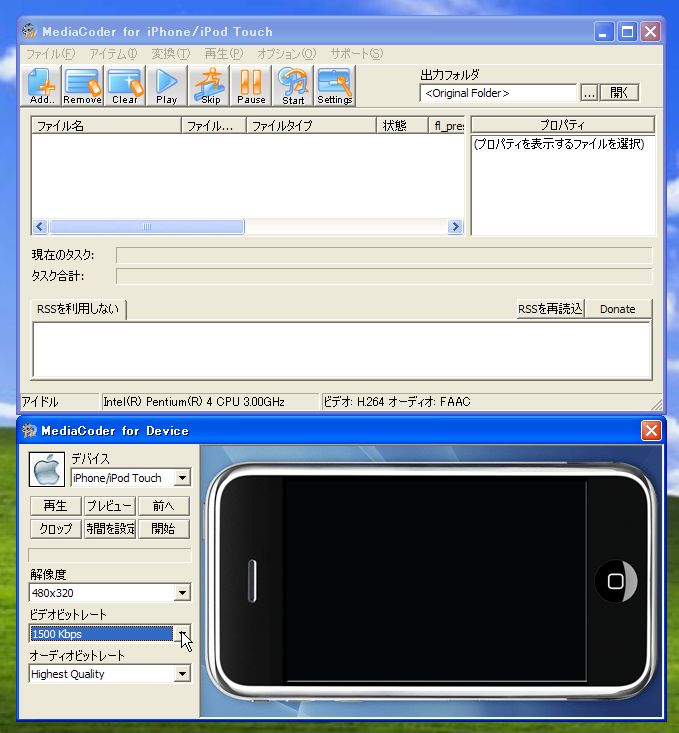This screenshot has width=679, height=733.
Task: Click (プロパティを表示するファイルを選択) text
Action: tap(559, 144)
